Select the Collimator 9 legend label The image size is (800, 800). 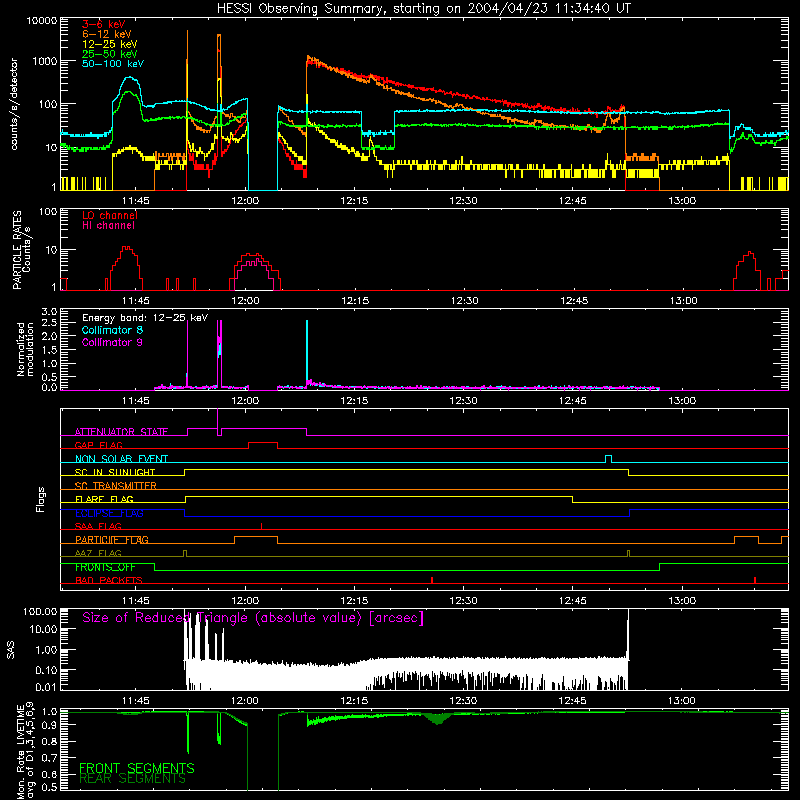coord(112,342)
